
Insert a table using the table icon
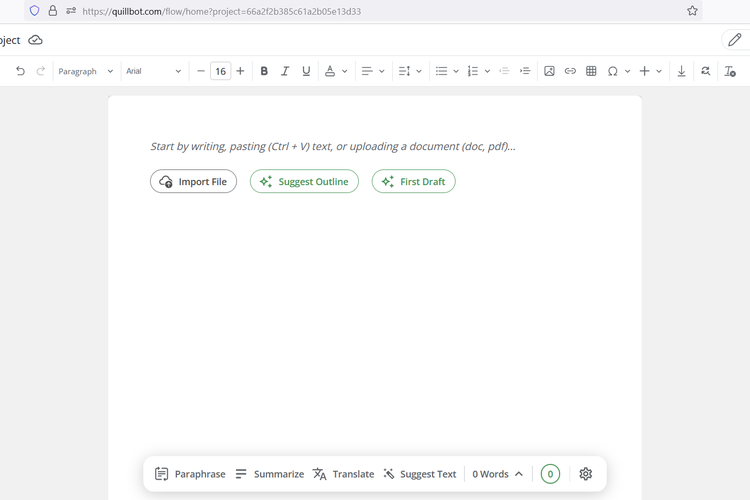591,71
